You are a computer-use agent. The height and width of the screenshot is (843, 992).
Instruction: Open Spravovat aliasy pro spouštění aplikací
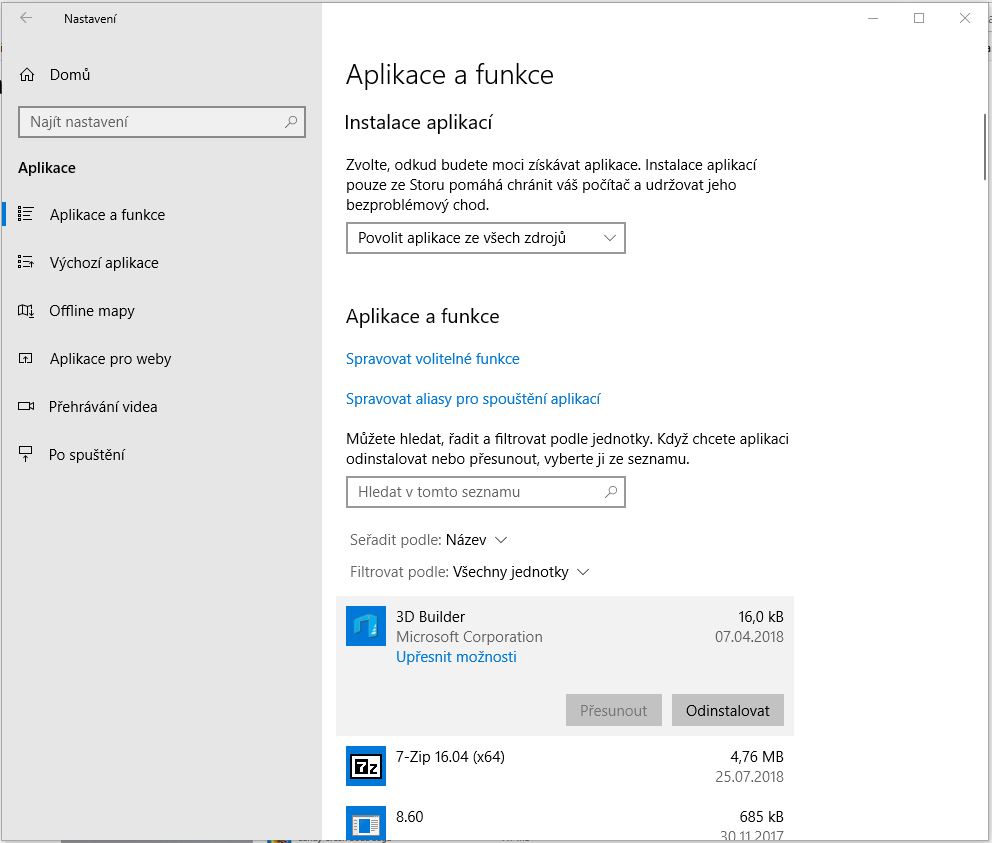[x=473, y=399]
